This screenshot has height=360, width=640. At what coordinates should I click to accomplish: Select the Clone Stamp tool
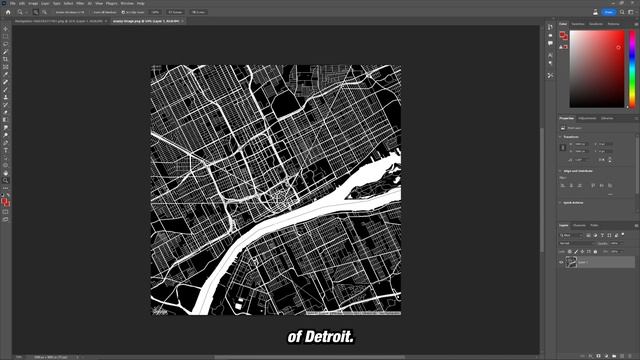5,97
